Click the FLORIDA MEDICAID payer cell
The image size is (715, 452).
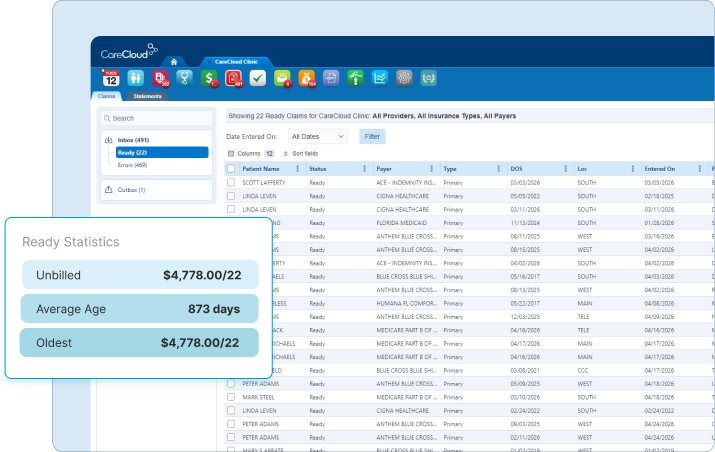[x=402, y=223]
